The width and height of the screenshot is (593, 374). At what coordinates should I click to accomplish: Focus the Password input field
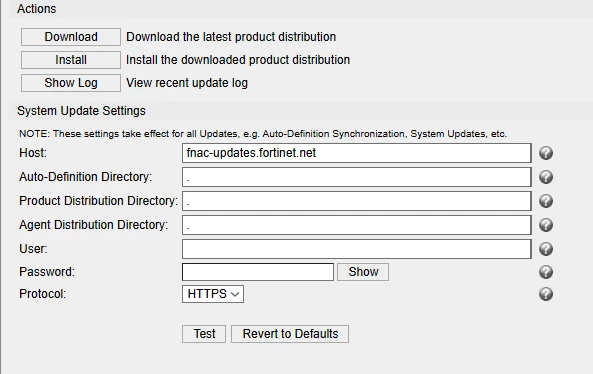[x=258, y=272]
